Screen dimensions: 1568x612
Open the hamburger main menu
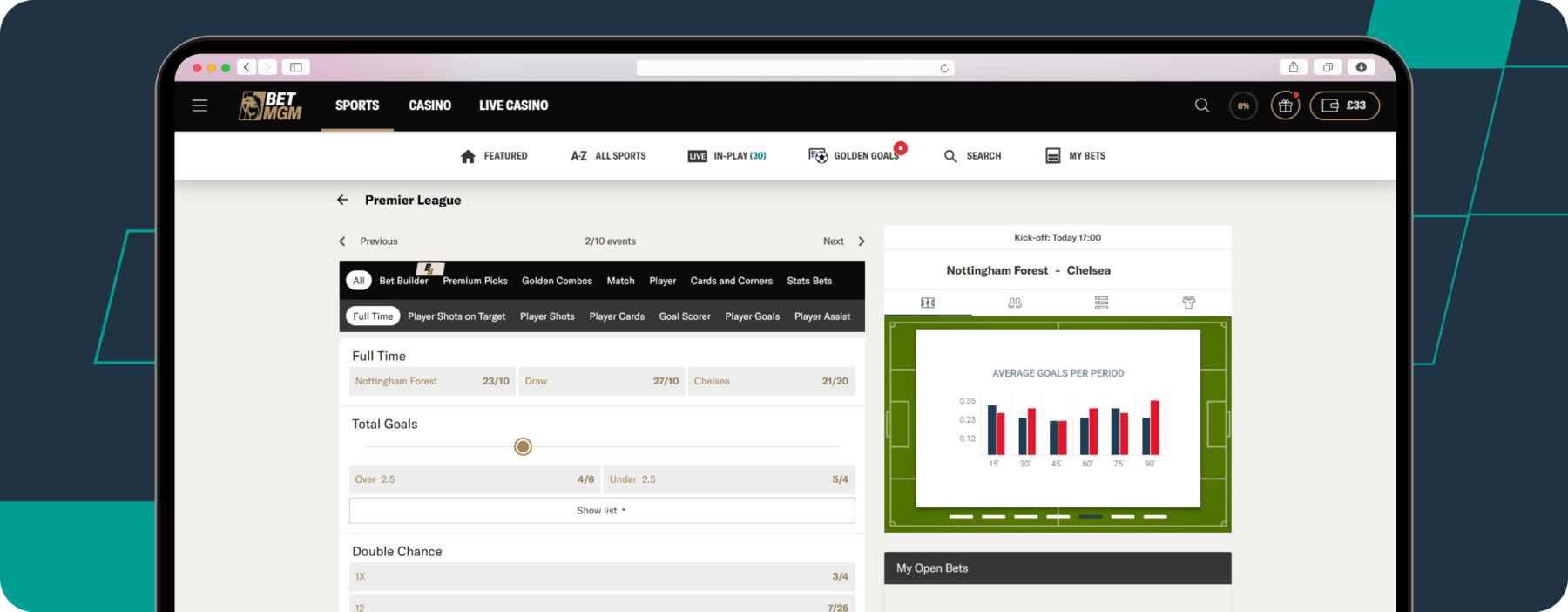(199, 105)
